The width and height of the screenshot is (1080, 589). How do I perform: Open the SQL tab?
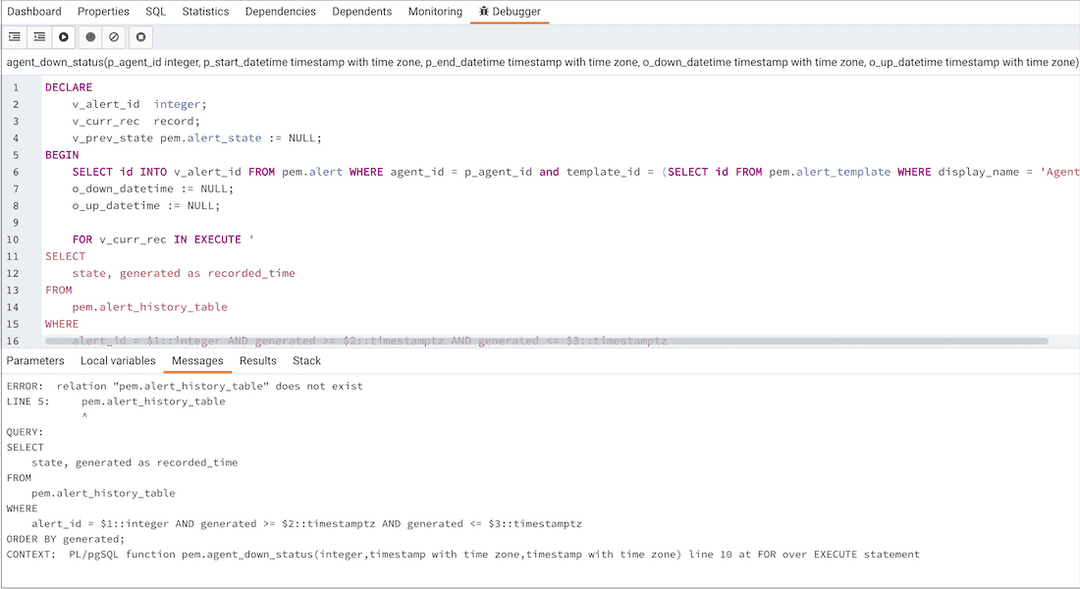pos(156,12)
